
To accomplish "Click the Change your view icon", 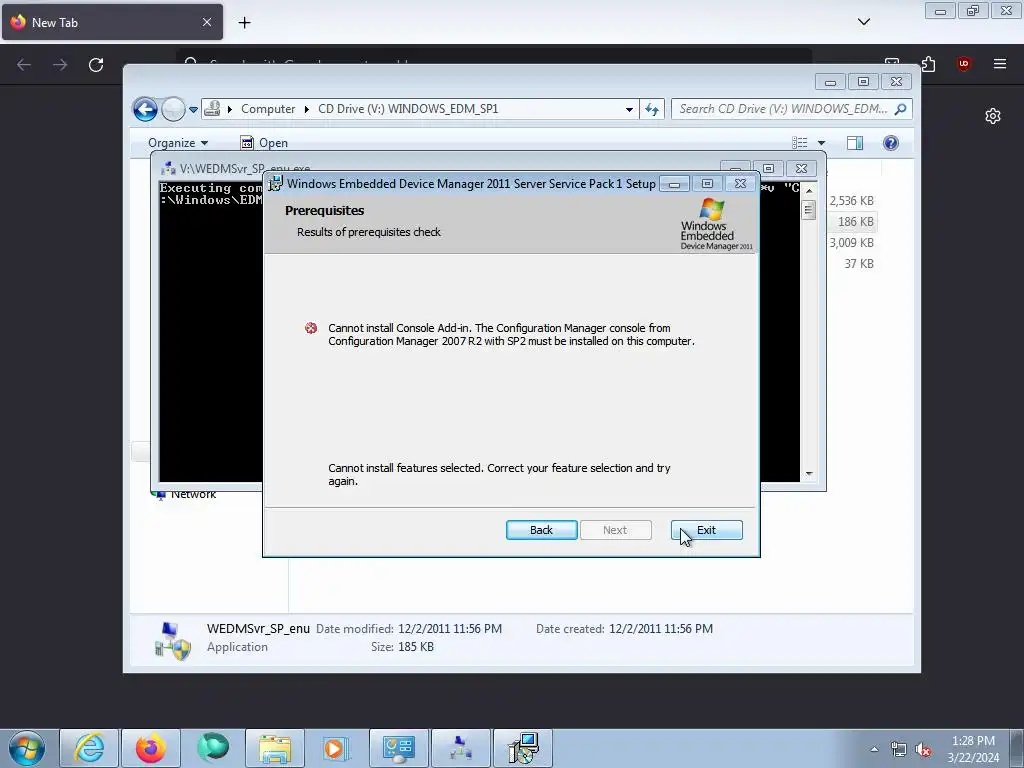I will click(799, 143).
